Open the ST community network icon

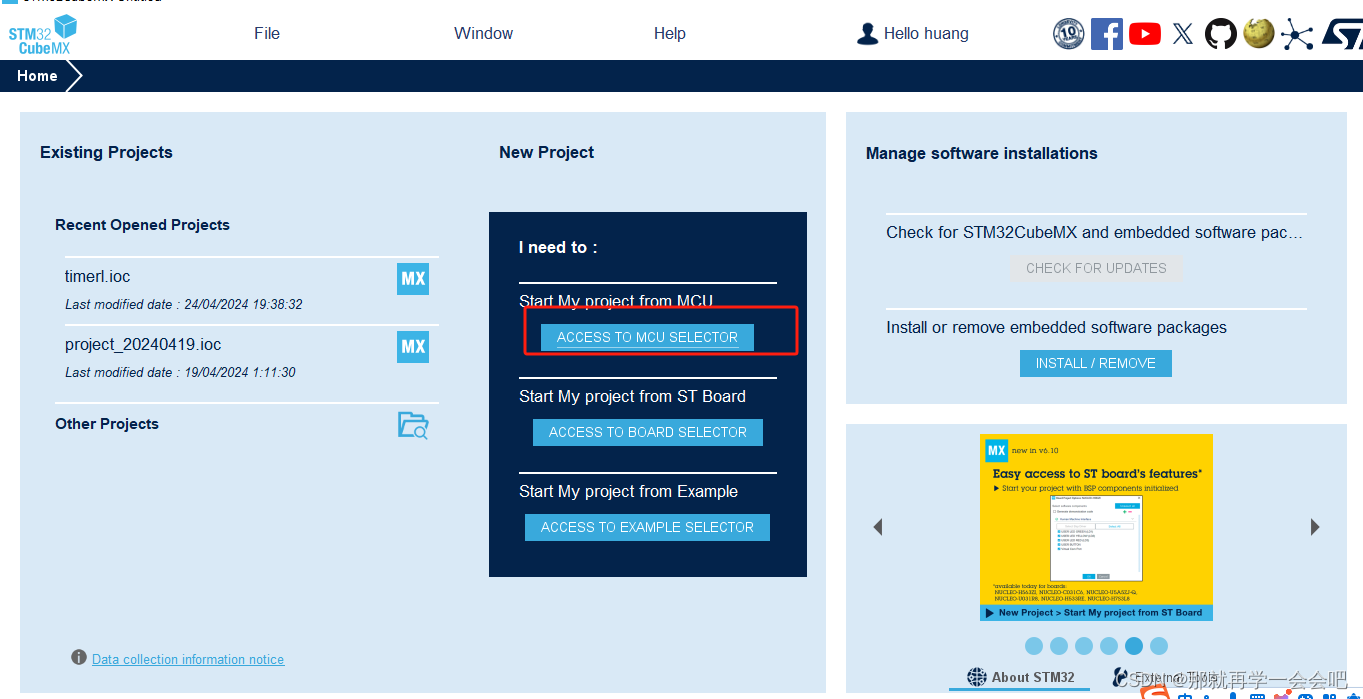(x=1297, y=35)
